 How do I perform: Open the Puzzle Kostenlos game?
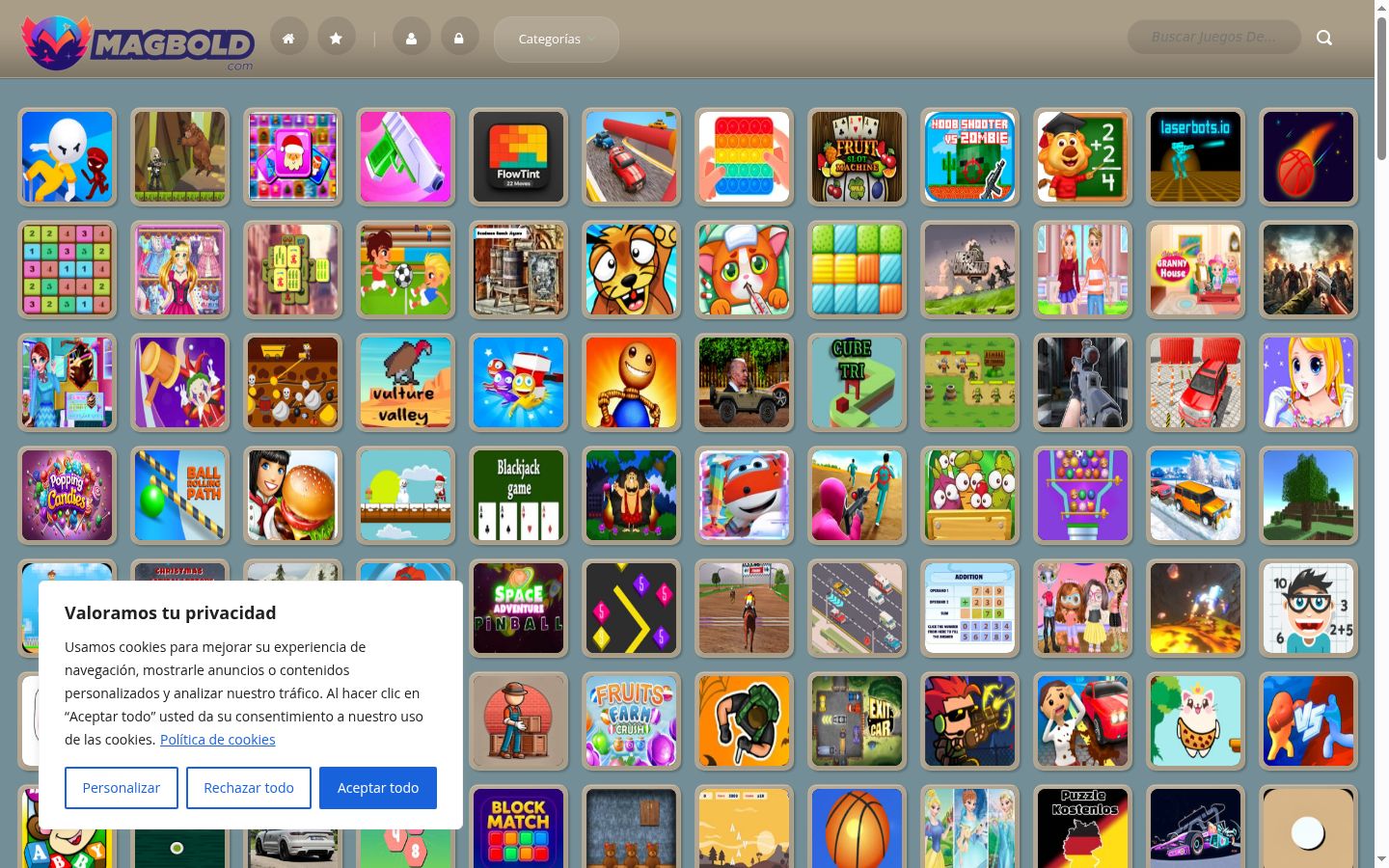(1083, 827)
